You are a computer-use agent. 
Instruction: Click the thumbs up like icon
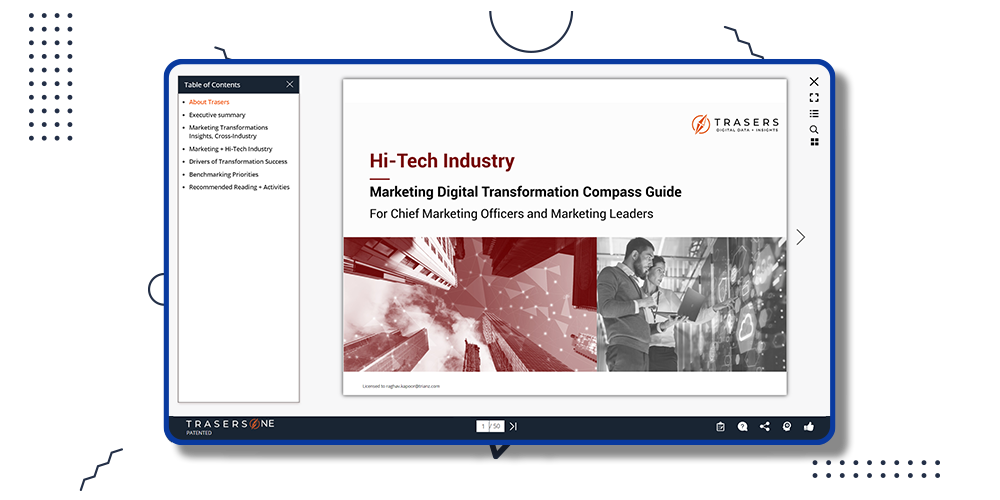click(x=809, y=427)
